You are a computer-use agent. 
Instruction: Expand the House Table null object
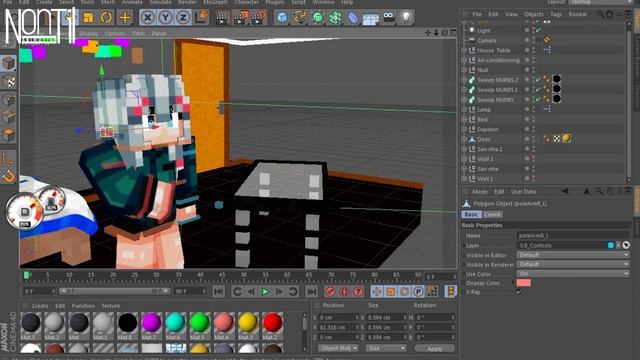[x=464, y=50]
